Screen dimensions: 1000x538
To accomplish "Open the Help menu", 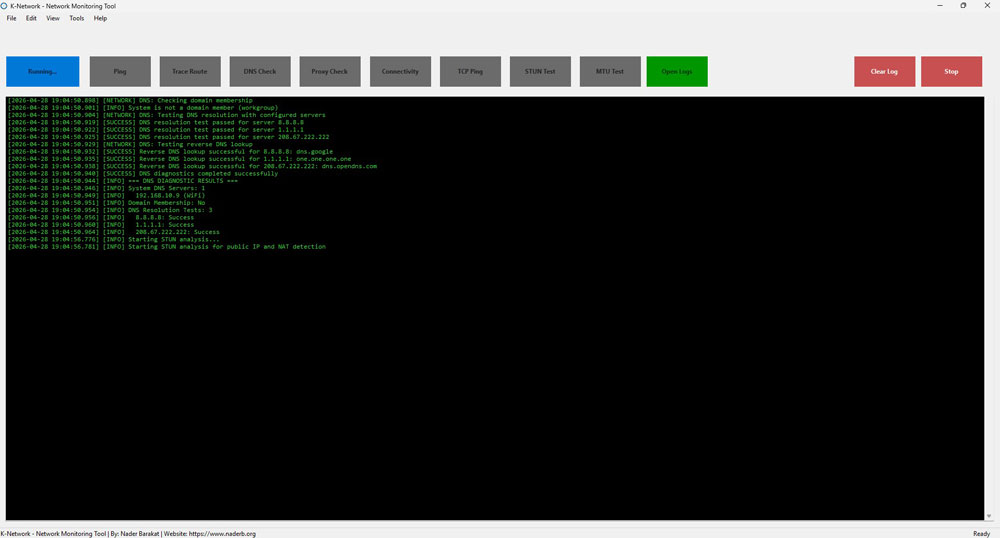I will tap(100, 18).
